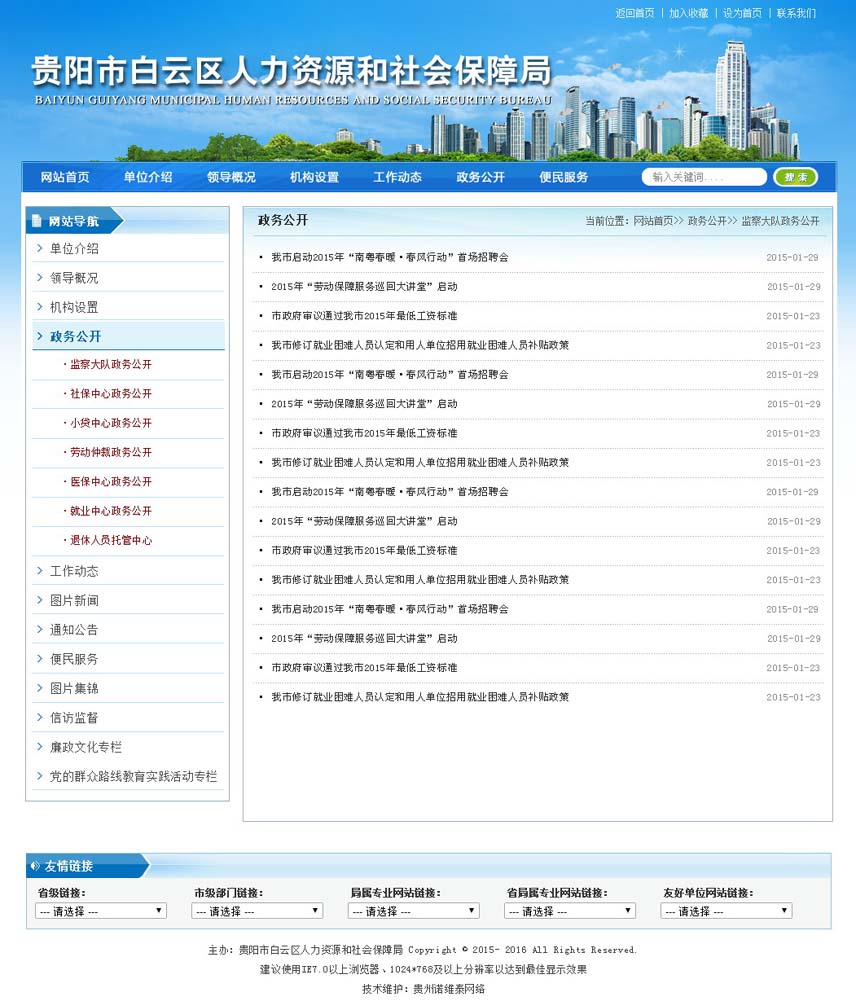Collapse the 政务公开 sidebar section
The height and width of the screenshot is (1001, 856).
click(75, 337)
